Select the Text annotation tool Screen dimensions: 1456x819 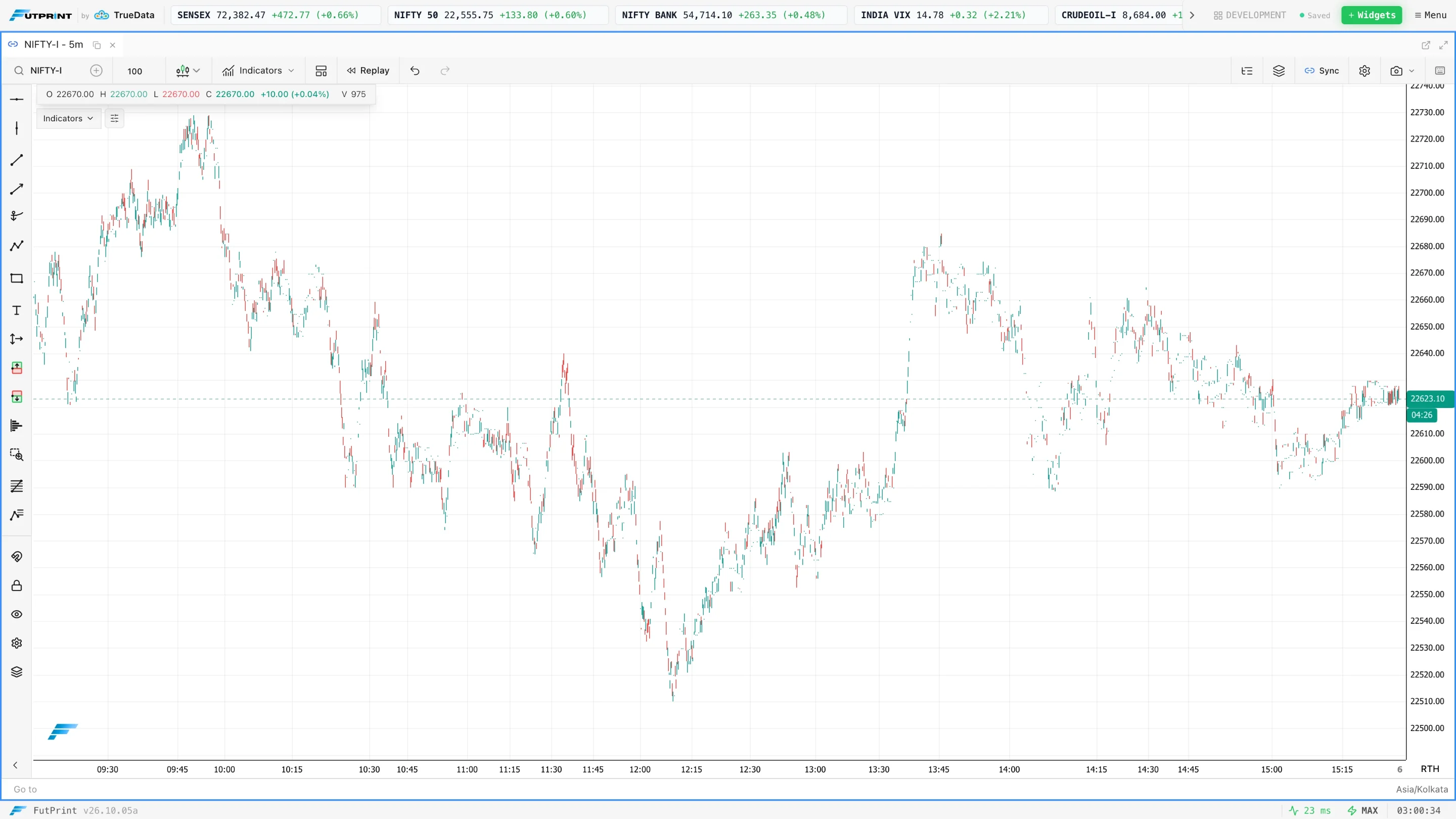click(x=16, y=310)
